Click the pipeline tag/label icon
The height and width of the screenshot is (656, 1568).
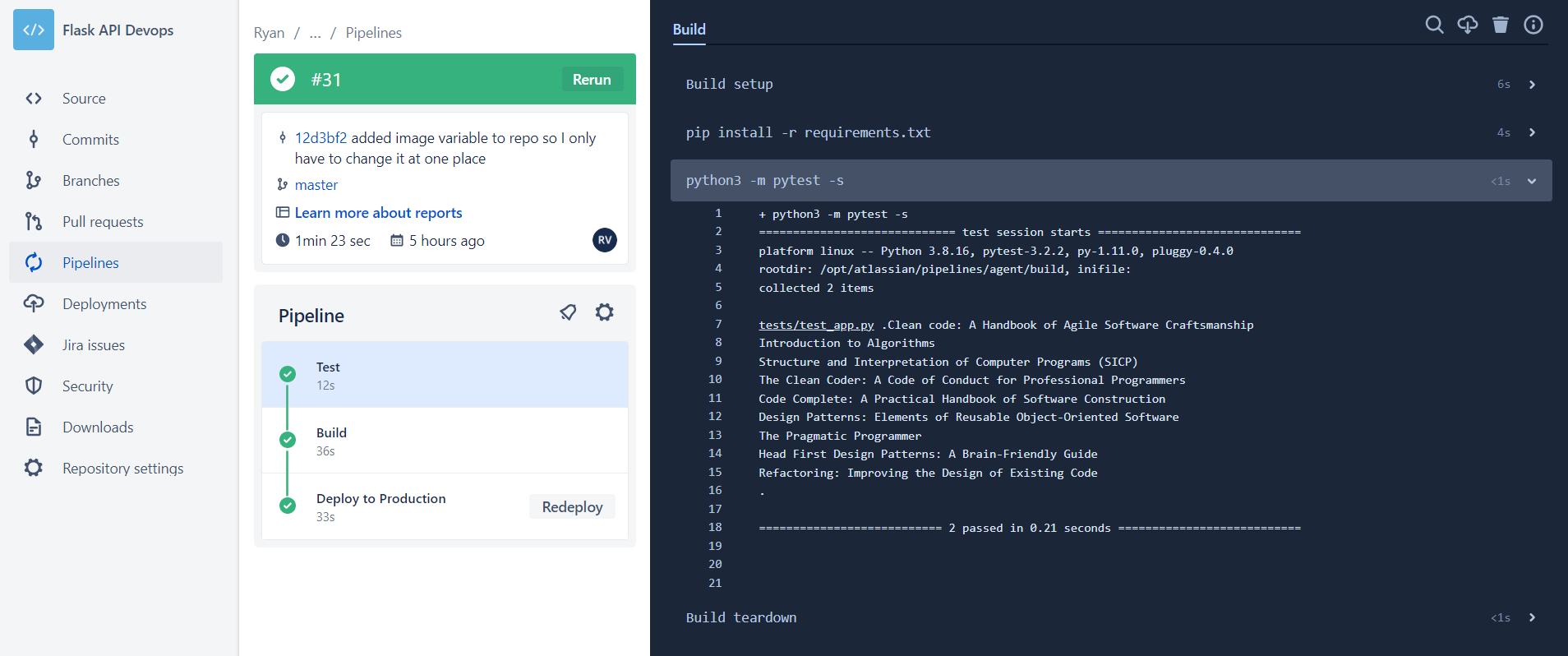coord(568,312)
